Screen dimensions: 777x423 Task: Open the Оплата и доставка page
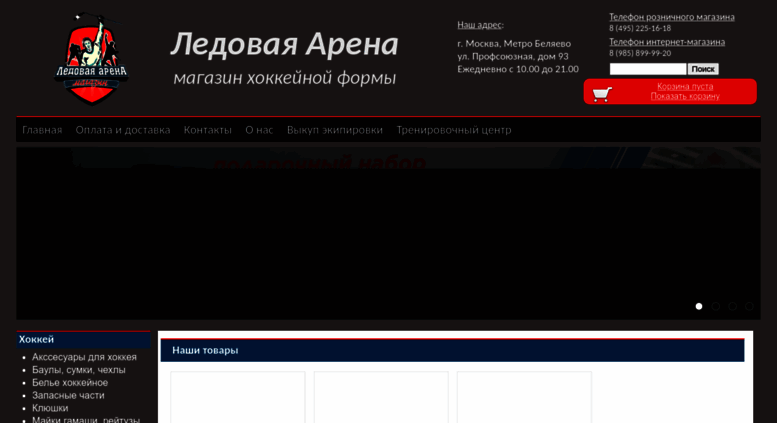(123, 130)
